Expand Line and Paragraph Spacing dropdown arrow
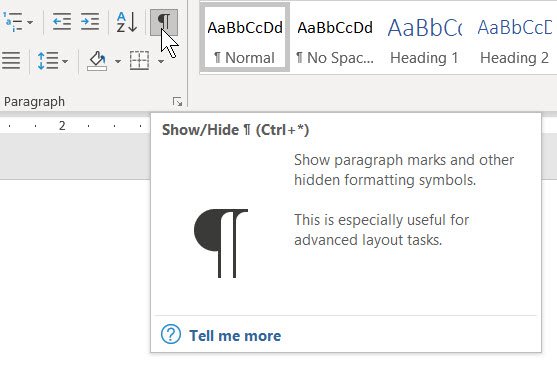Image resolution: width=557 pixels, height=368 pixels. pos(65,61)
